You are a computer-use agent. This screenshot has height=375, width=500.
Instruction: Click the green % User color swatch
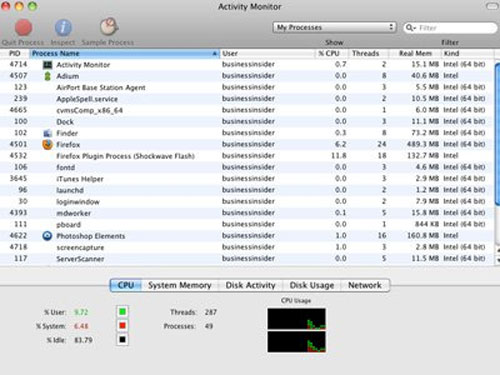click(122, 312)
